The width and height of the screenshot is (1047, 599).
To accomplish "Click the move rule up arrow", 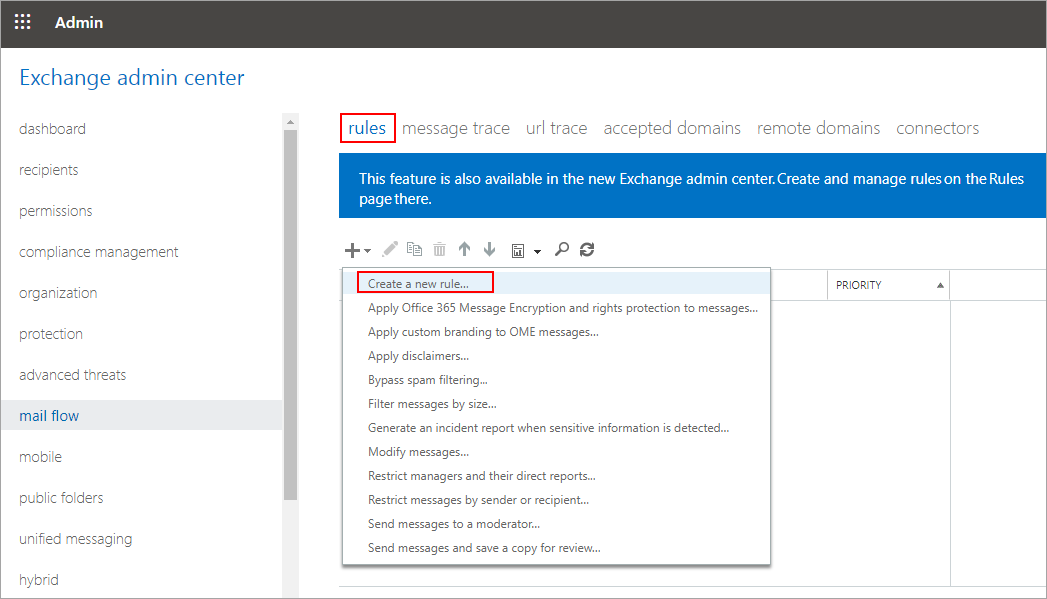I will (x=464, y=250).
